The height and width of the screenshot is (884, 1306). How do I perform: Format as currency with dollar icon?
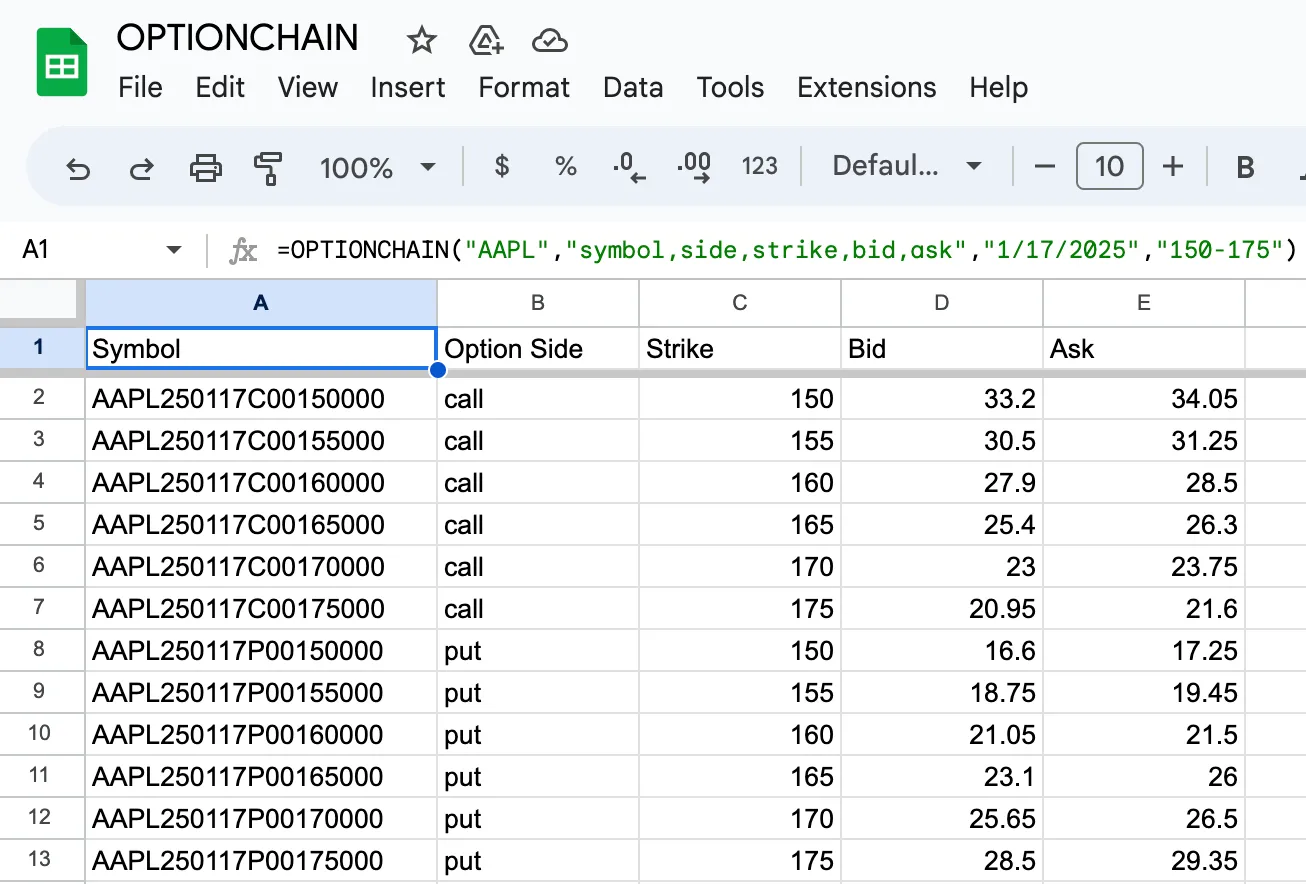click(502, 166)
